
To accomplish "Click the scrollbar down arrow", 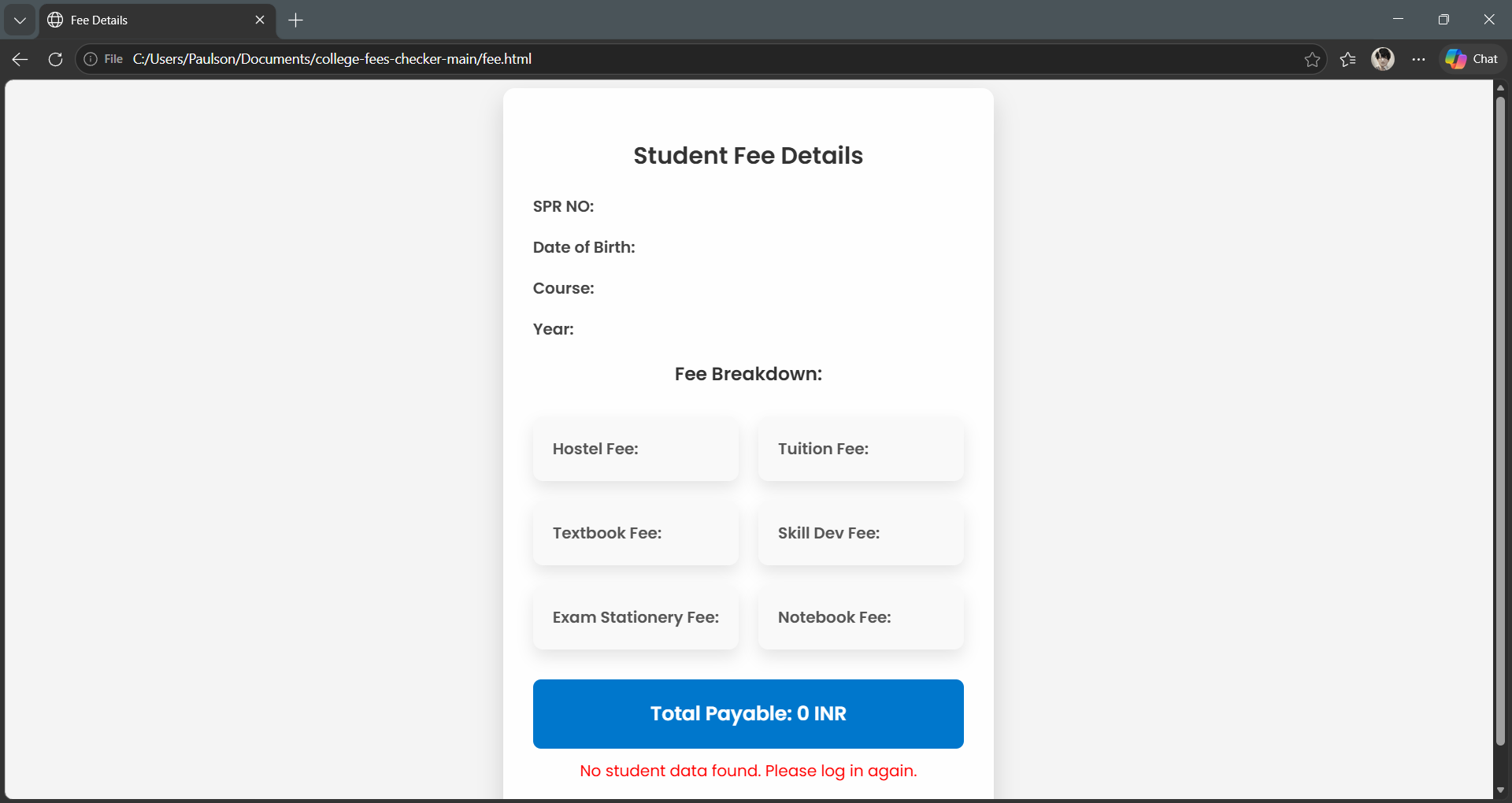I will (1500, 790).
